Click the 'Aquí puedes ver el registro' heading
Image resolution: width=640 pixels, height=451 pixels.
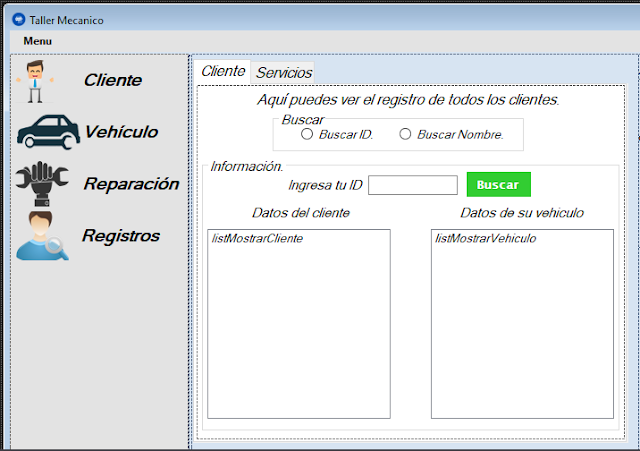click(408, 100)
